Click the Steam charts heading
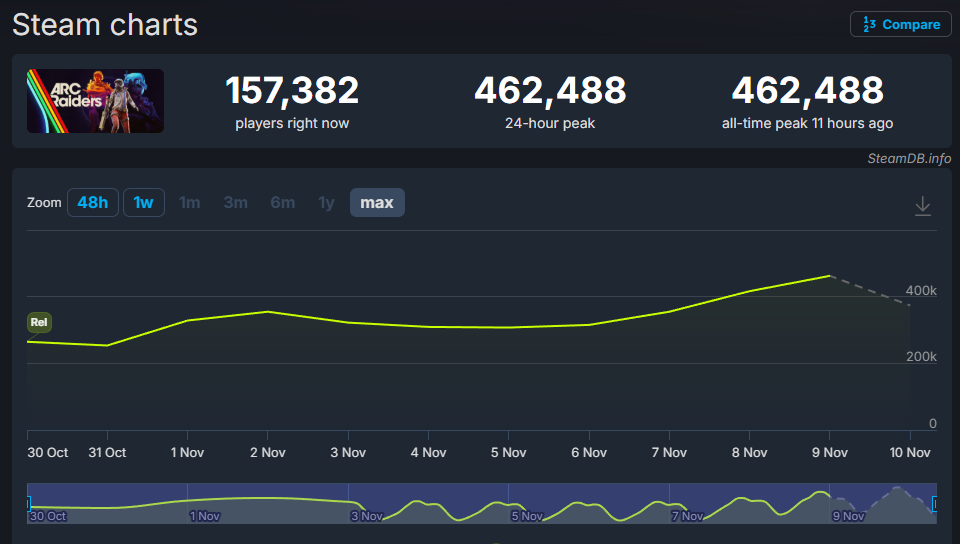The width and height of the screenshot is (960, 544). click(105, 25)
